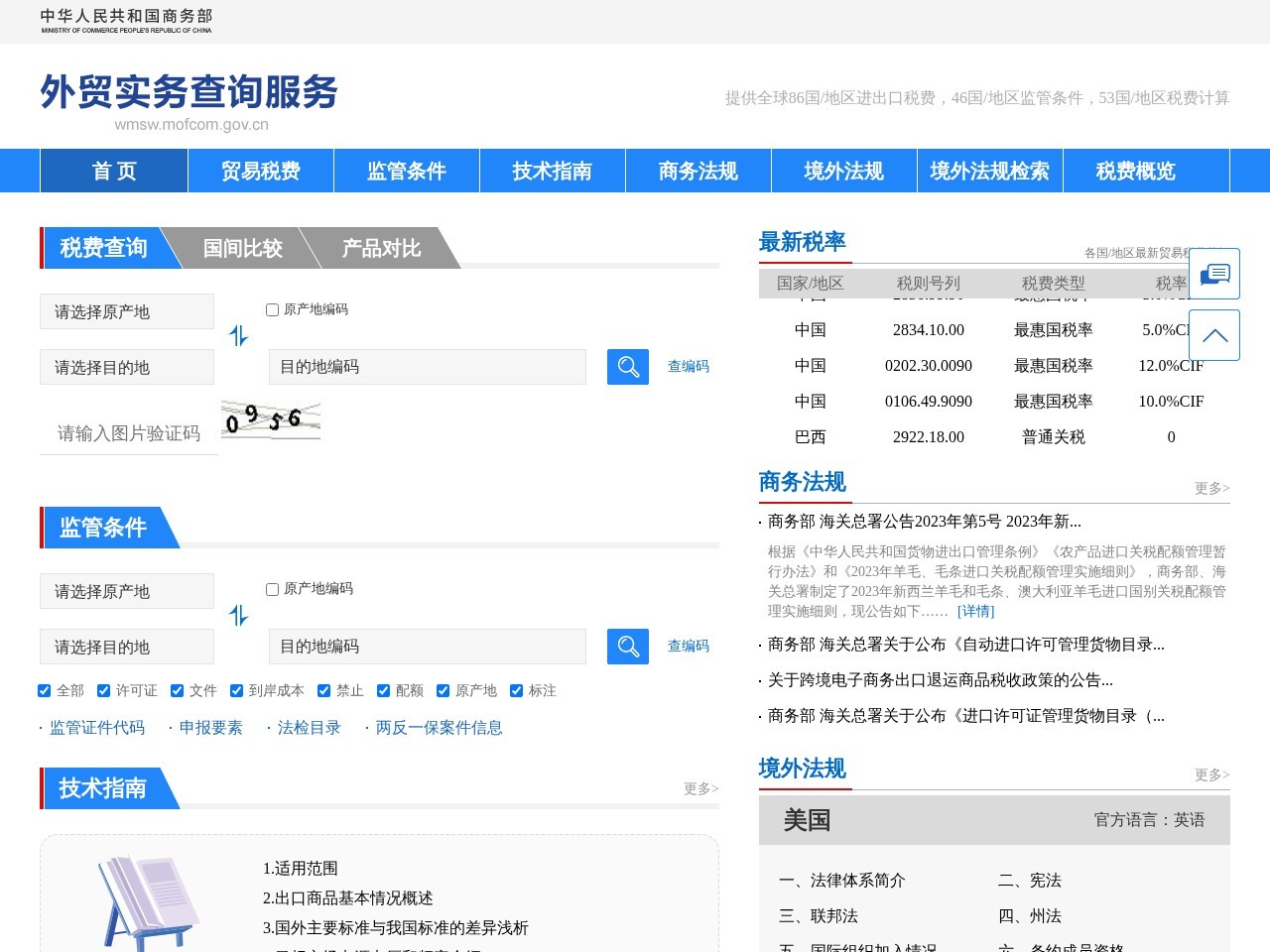
Task: Open the [详情] link in announcement summary
Action: (975, 612)
